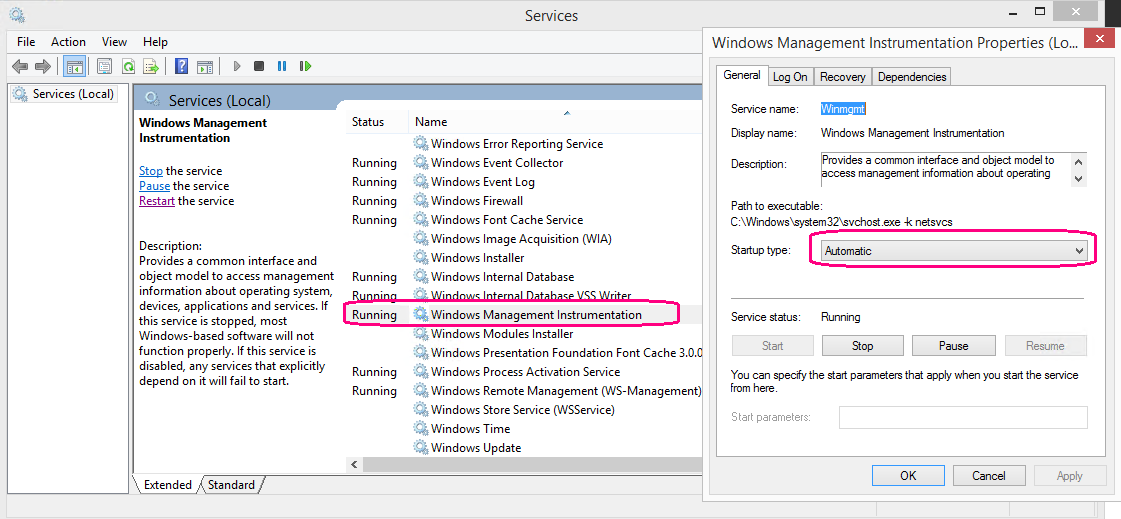The width and height of the screenshot is (1121, 519).
Task: Click gear icon of Windows Process Activation Service
Action: [x=420, y=372]
